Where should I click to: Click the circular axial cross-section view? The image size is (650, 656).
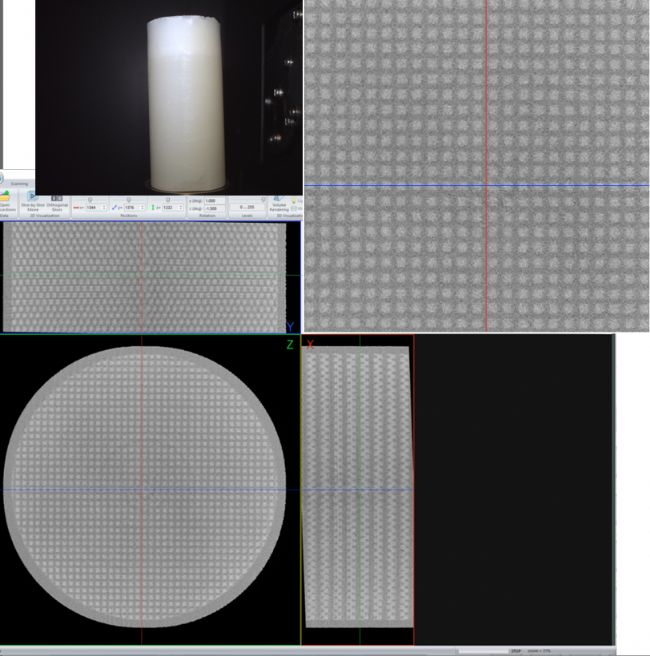pyautogui.click(x=145, y=490)
